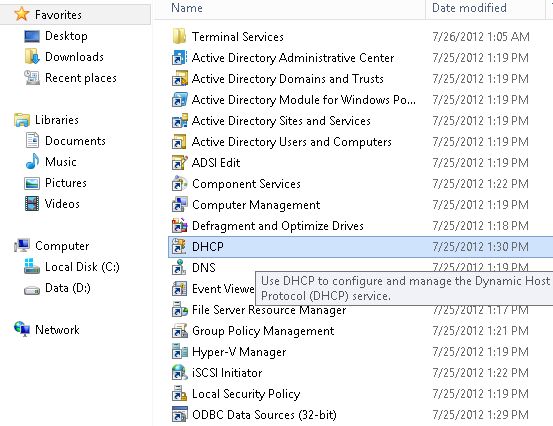This screenshot has height=426, width=553.
Task: Click the Recent places icon
Action: coord(32,78)
